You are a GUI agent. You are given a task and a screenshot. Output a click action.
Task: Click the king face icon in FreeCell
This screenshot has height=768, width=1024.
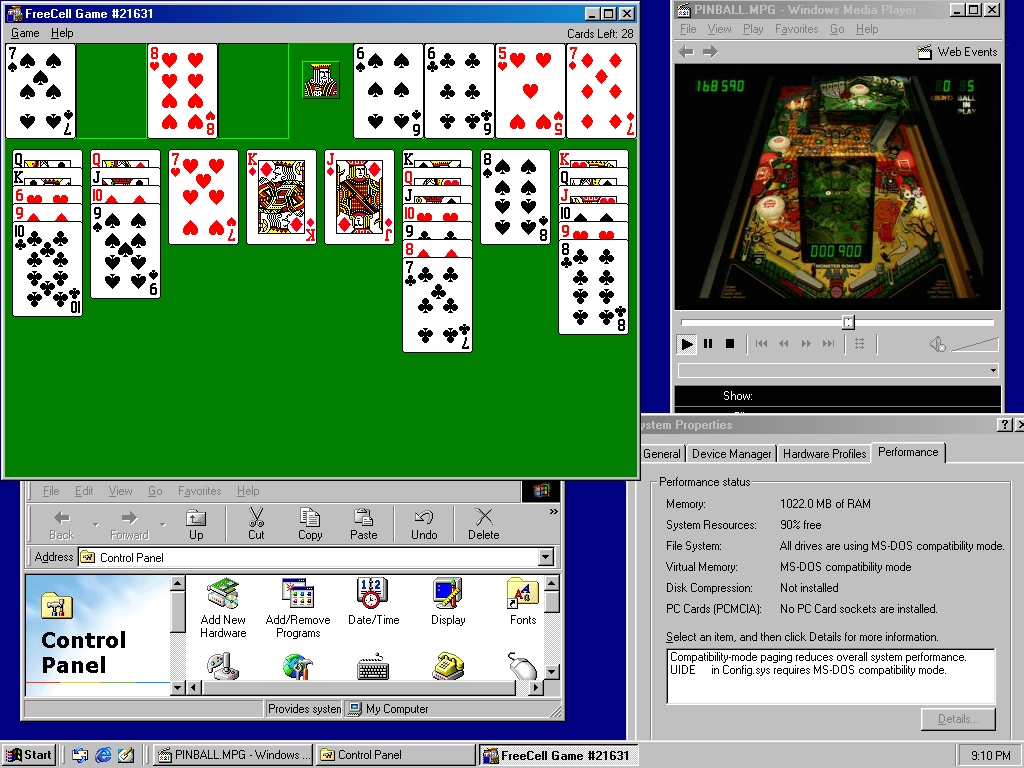coord(321,80)
